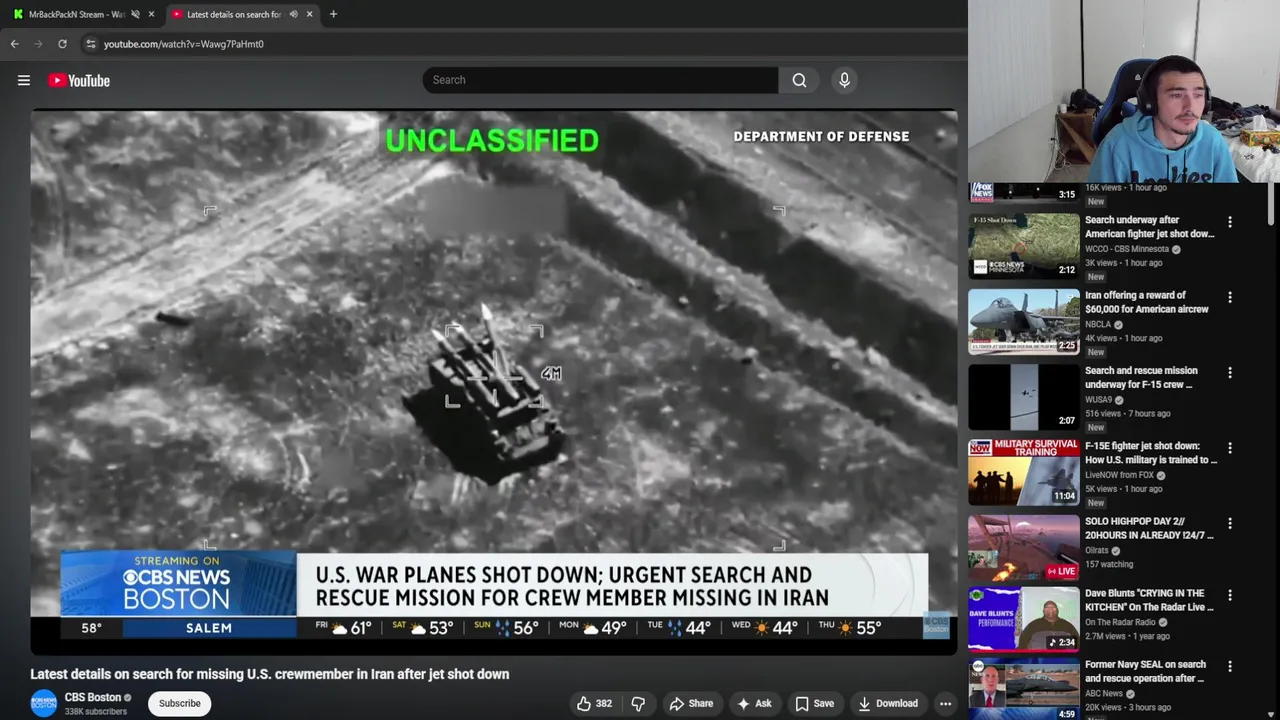Click the Oilrats channel name
The width and height of the screenshot is (1280, 720).
pyautogui.click(x=1097, y=550)
